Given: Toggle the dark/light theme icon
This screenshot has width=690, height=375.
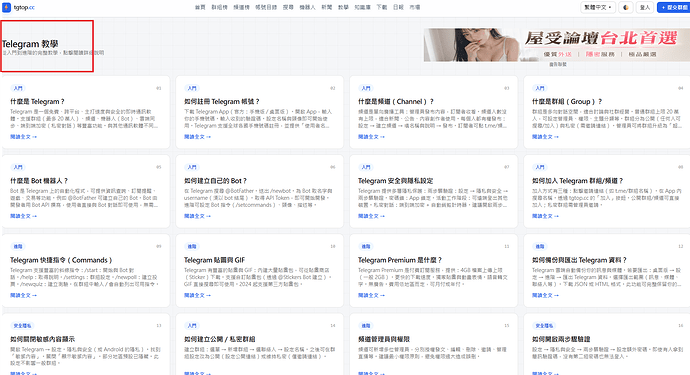Looking at the screenshot, I should point(626,7).
